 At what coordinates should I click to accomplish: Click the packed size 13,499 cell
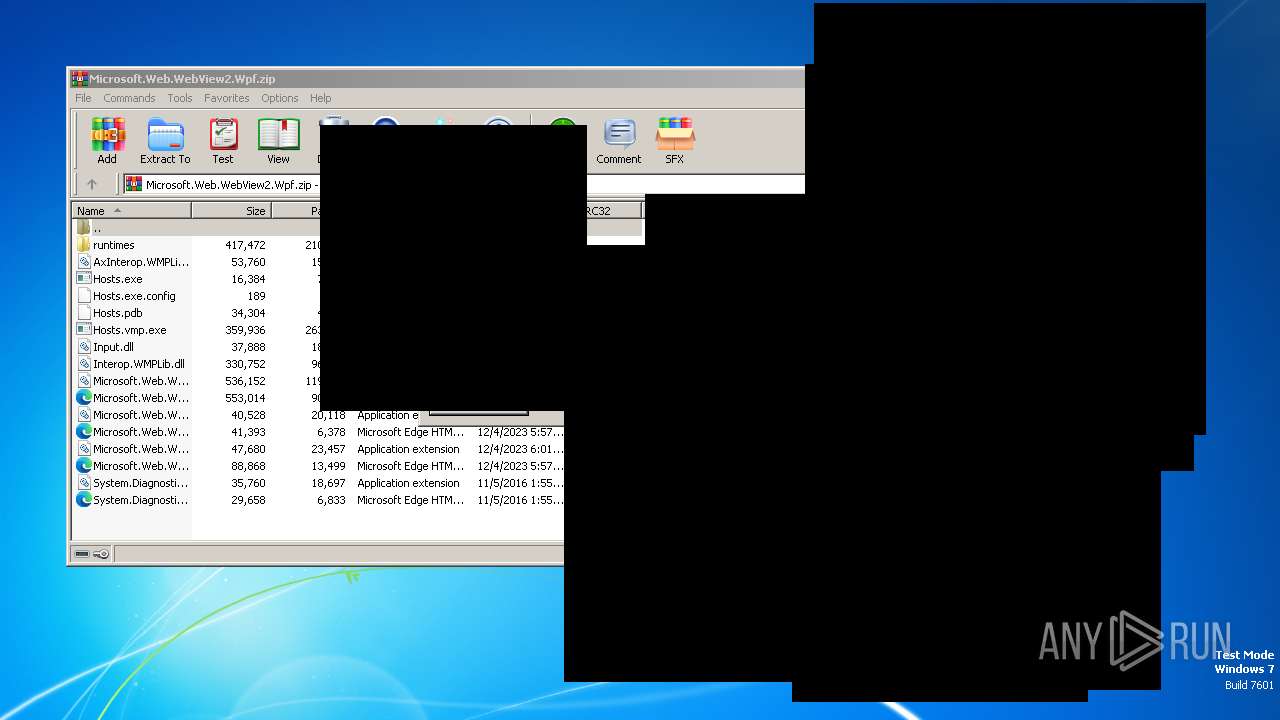tap(328, 466)
